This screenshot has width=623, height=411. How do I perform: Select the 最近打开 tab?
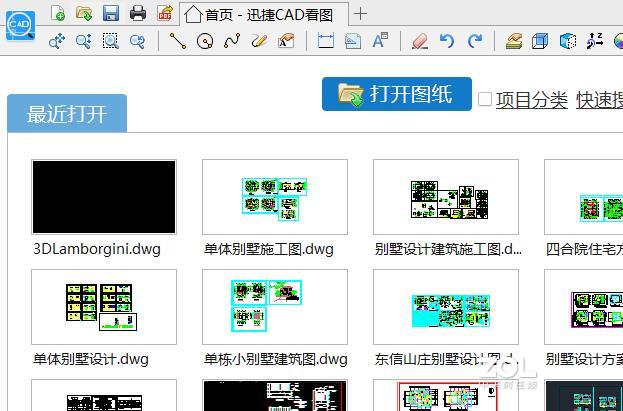click(67, 114)
